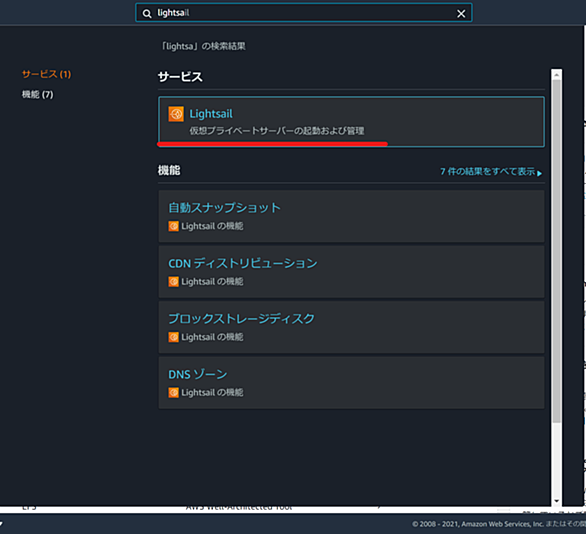Click the Lightsail service orange icon
The height and width of the screenshot is (534, 586).
[x=176, y=114]
